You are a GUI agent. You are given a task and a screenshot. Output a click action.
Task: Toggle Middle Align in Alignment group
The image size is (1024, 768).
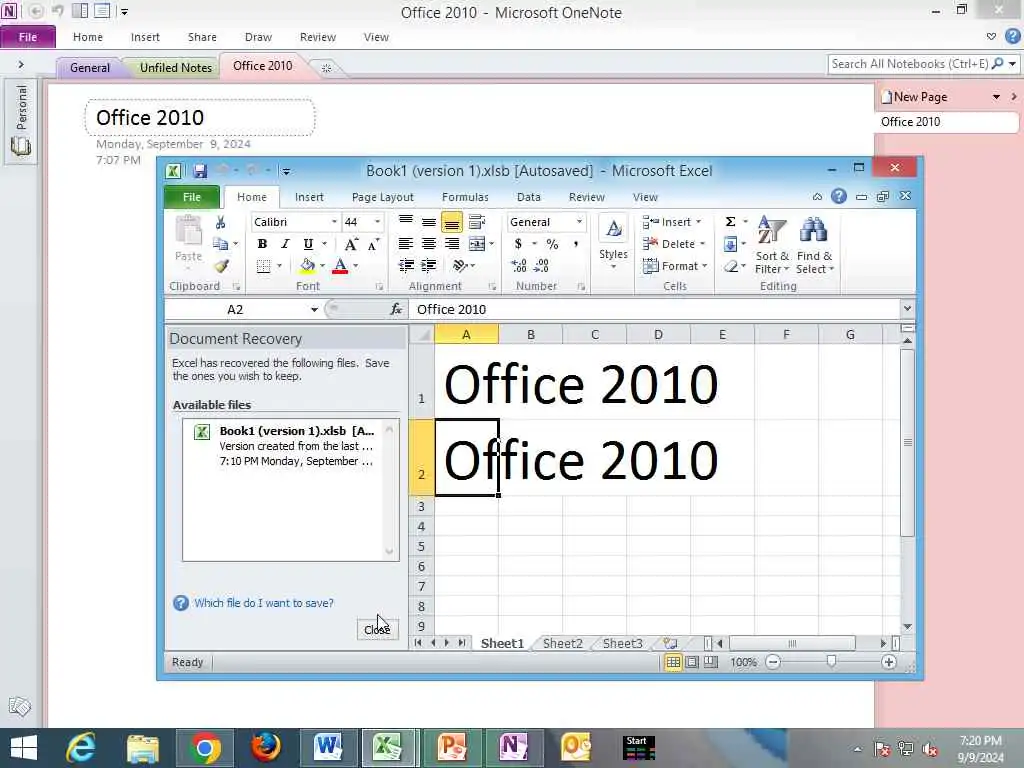coord(428,222)
